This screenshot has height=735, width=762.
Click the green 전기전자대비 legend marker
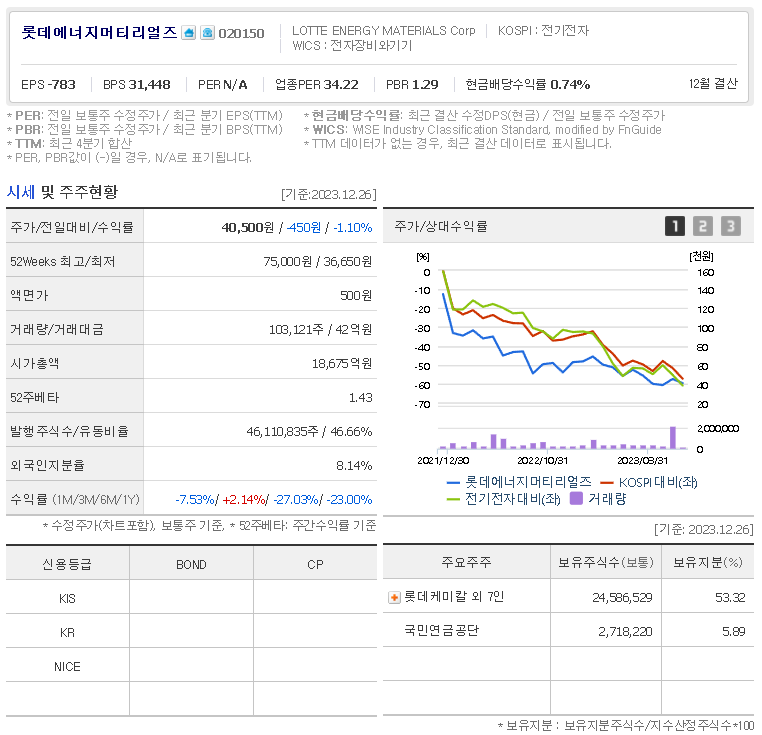tap(453, 499)
